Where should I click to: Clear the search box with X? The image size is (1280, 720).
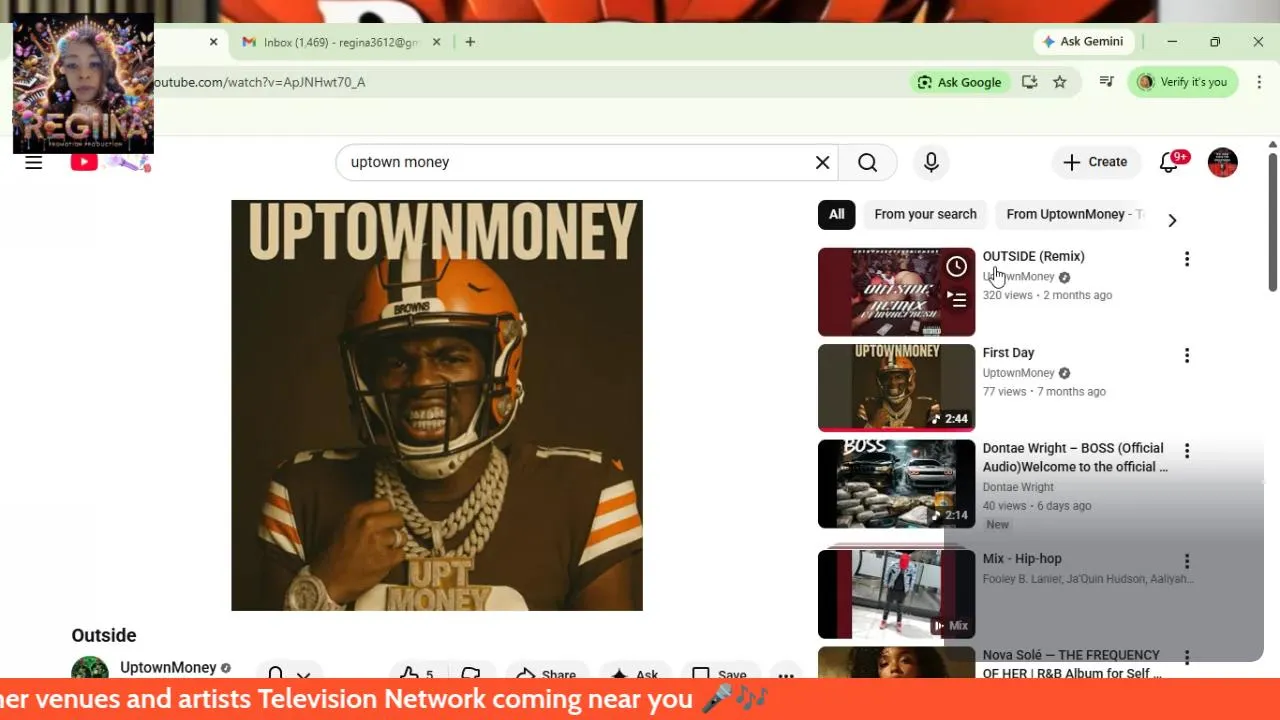822,162
